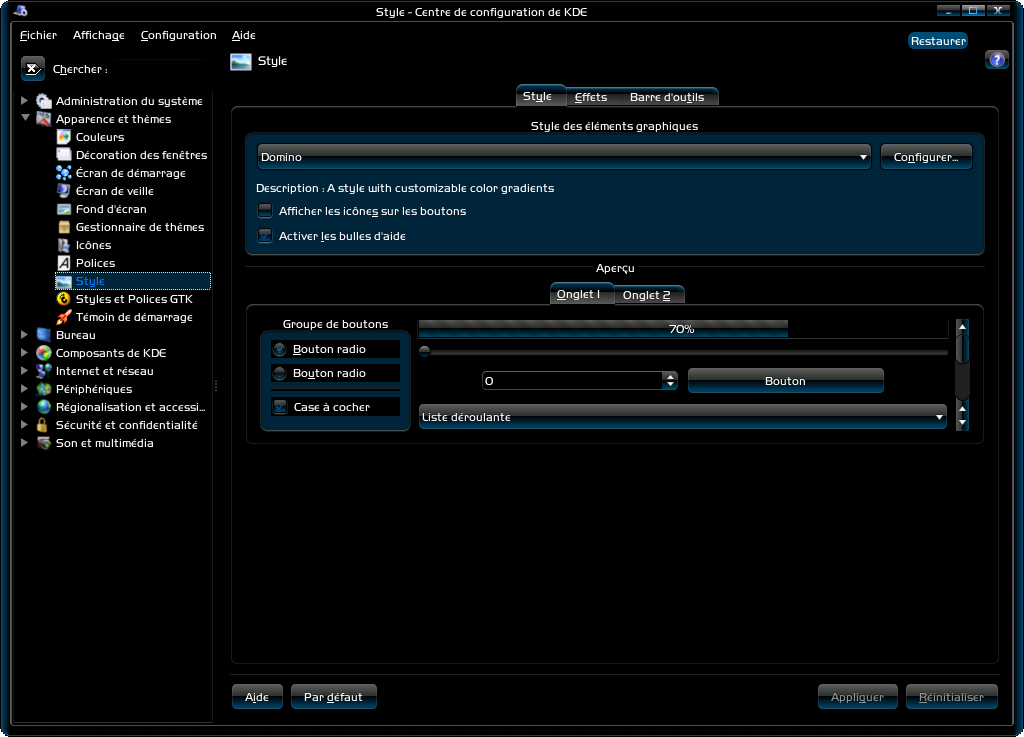This screenshot has width=1024, height=737.
Task: Click the blue help question mark icon
Action: pos(997,59)
